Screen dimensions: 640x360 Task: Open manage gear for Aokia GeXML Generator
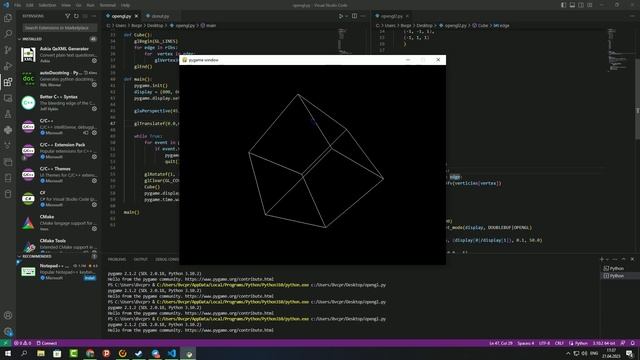94,61
